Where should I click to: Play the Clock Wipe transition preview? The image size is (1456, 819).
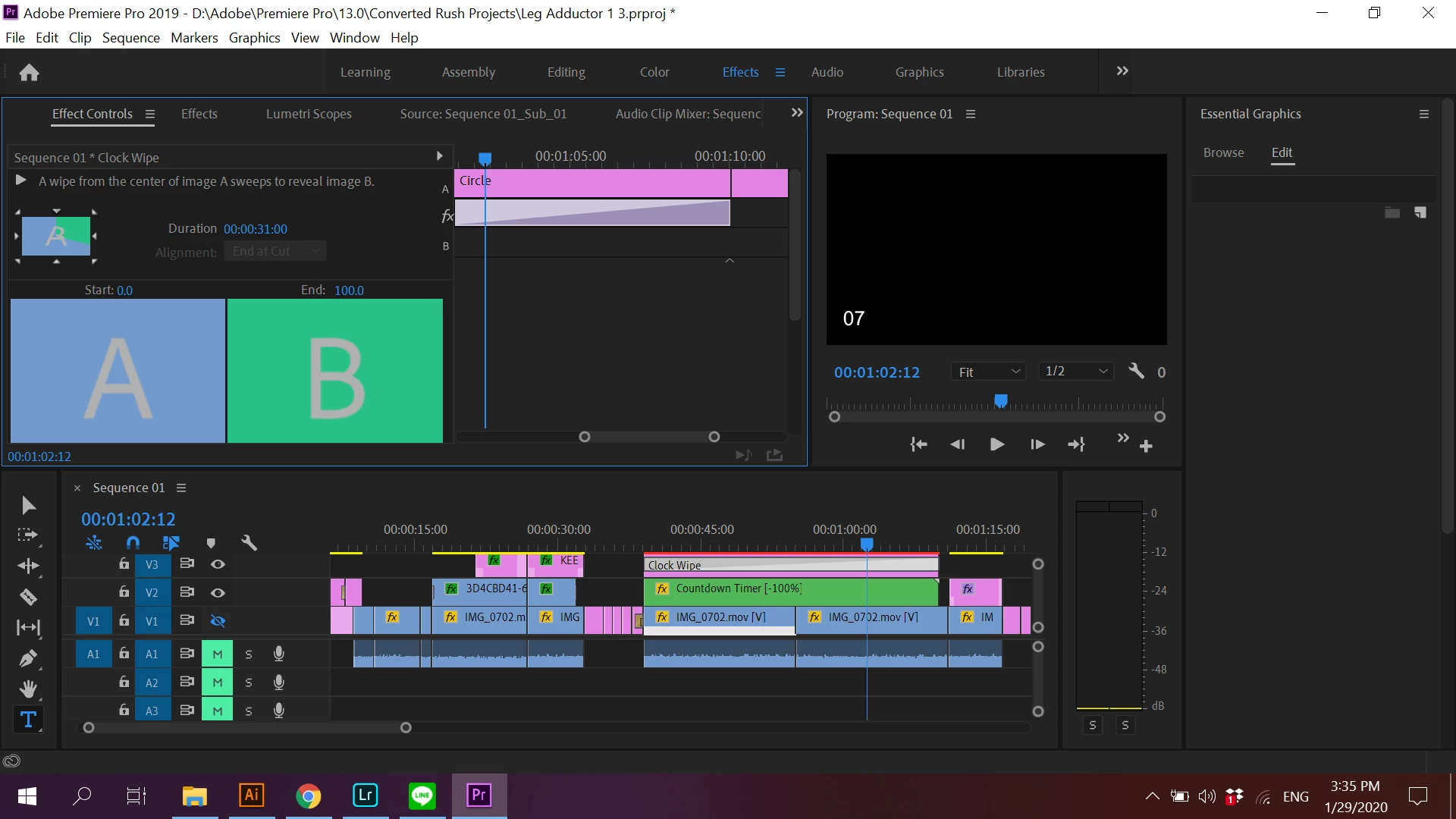(21, 180)
